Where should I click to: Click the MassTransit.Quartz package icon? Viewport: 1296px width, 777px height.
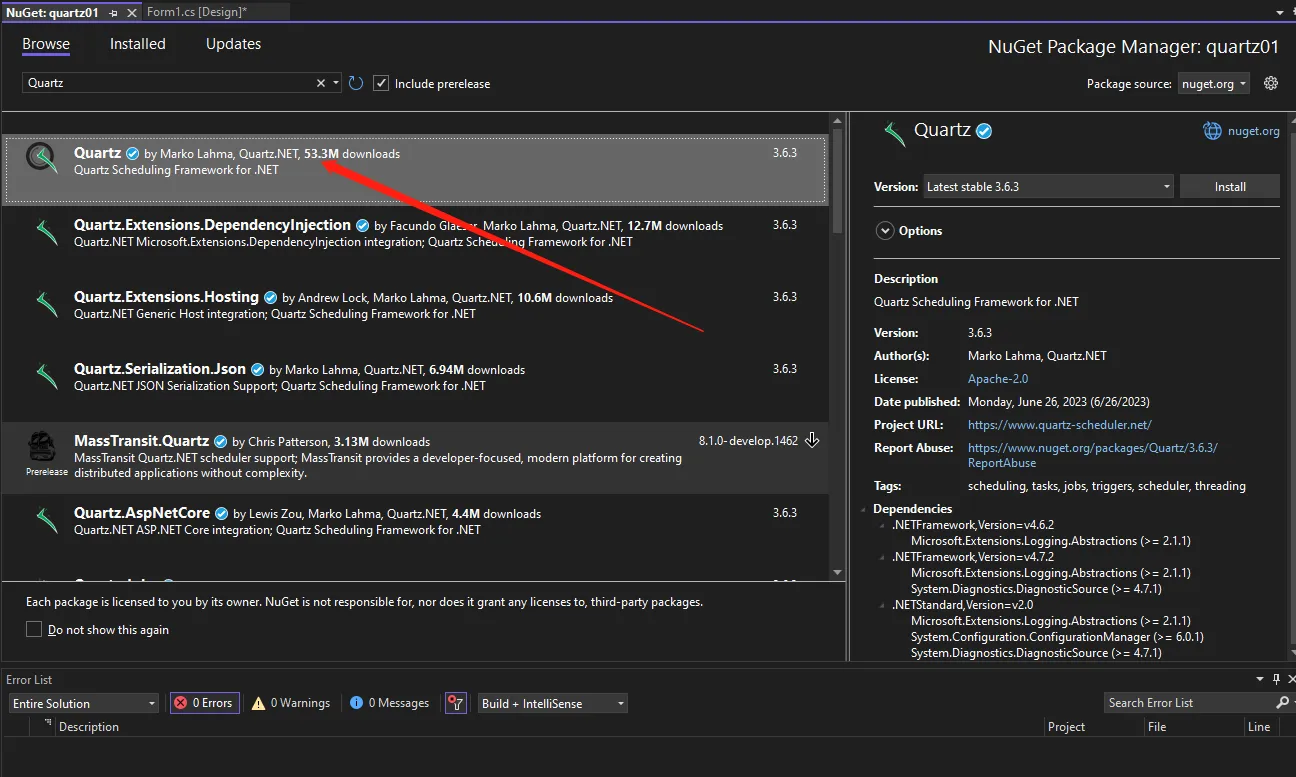pos(41,446)
